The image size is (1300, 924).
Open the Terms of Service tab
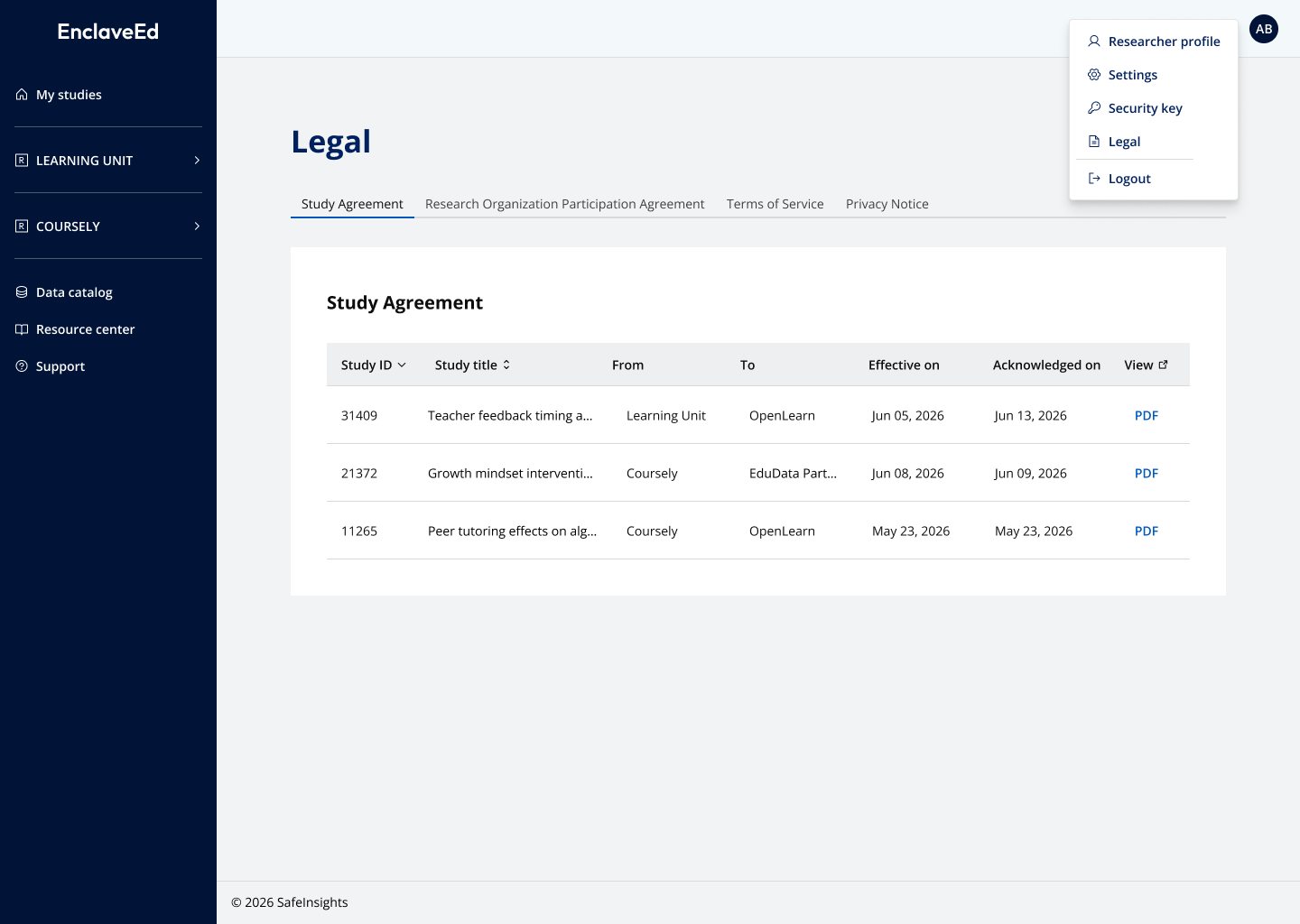(775, 204)
